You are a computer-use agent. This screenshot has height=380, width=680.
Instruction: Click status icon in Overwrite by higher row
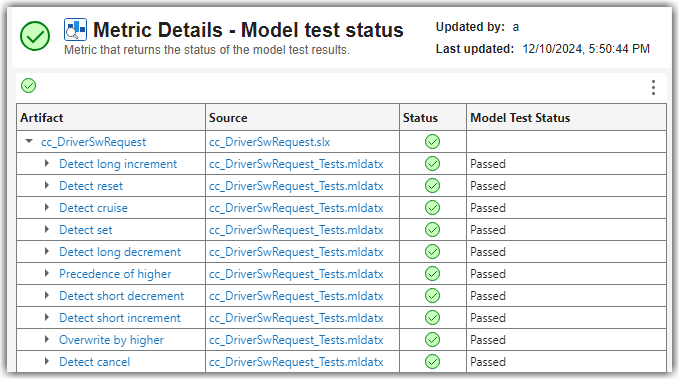coord(432,340)
